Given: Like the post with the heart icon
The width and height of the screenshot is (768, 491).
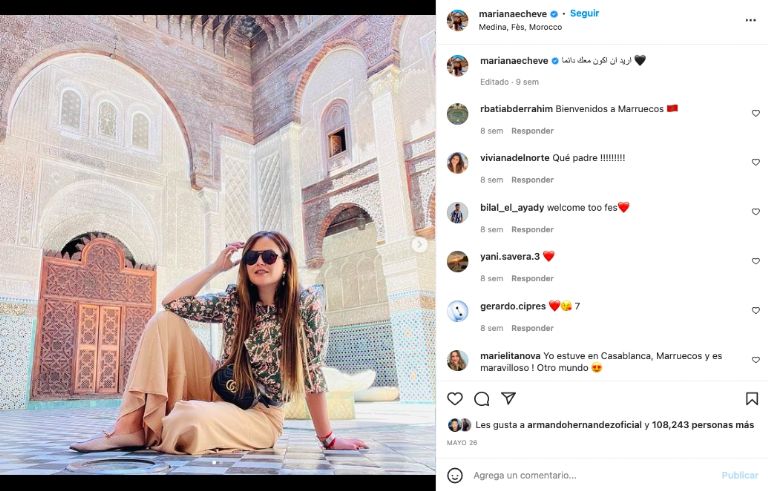Looking at the screenshot, I should [x=455, y=399].
